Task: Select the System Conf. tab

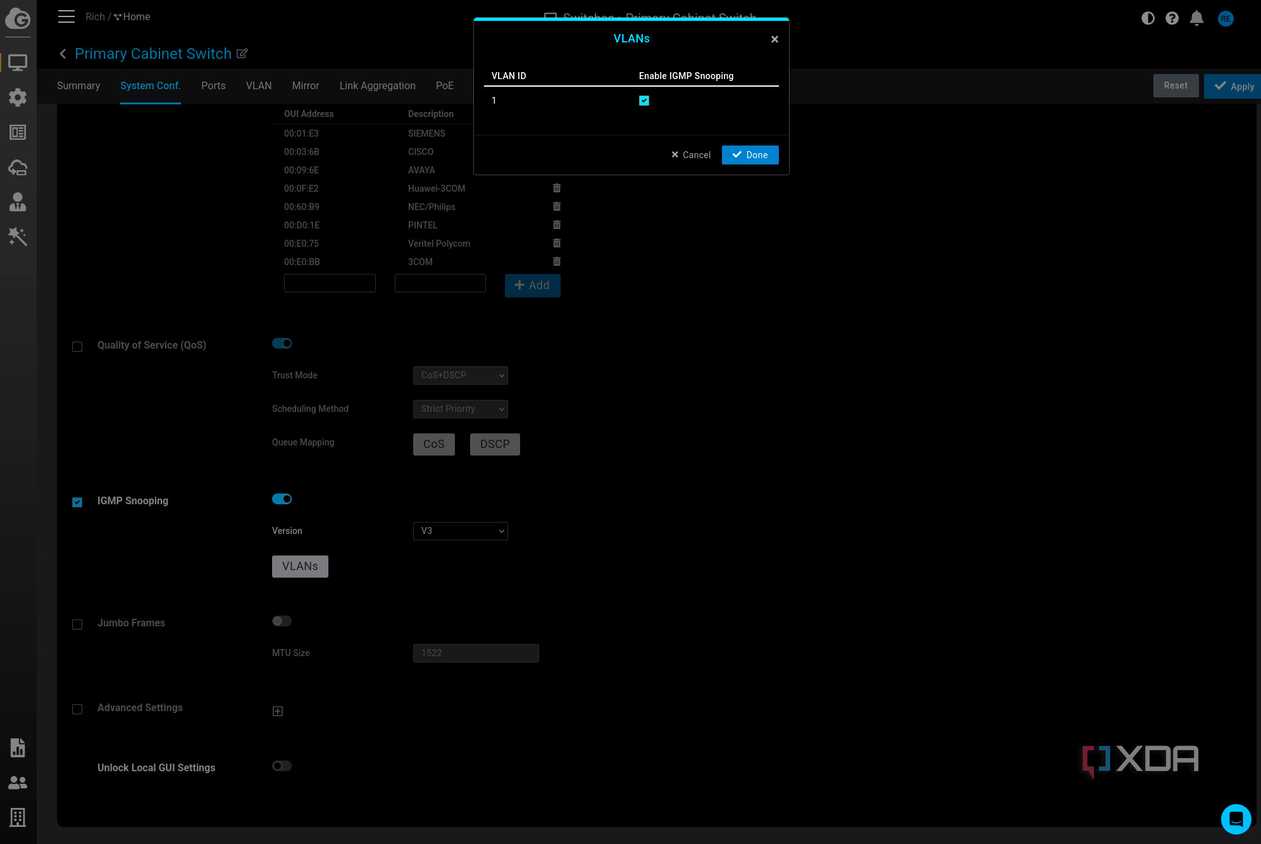Action: 150,86
